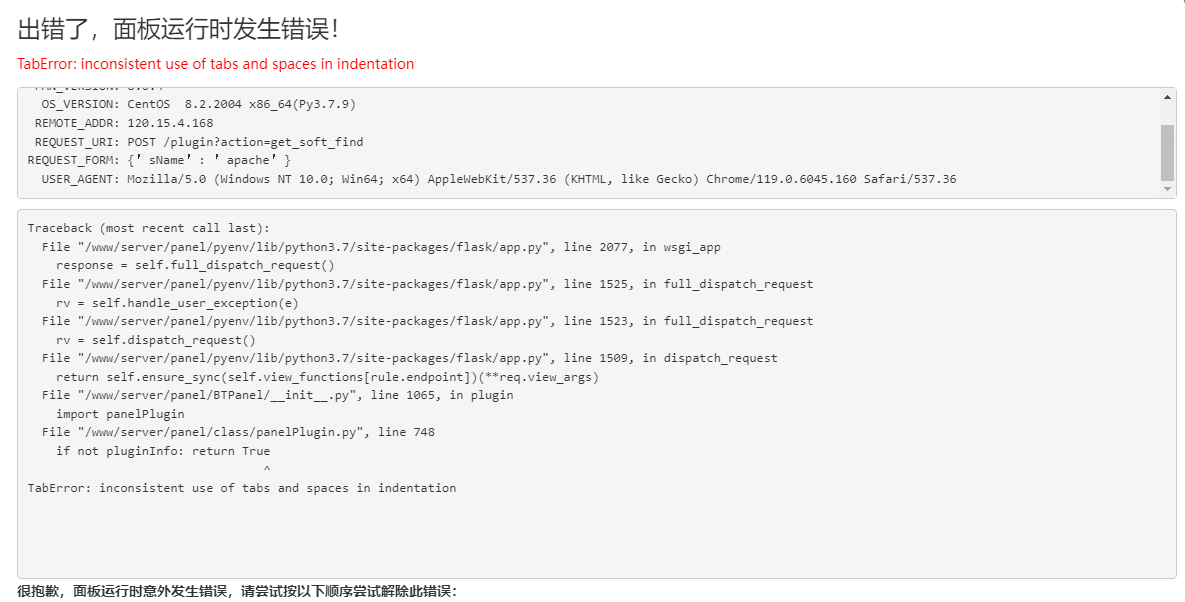The image size is (1185, 602).
Task: Click the info box scrollbar thumb
Action: (x=1168, y=153)
